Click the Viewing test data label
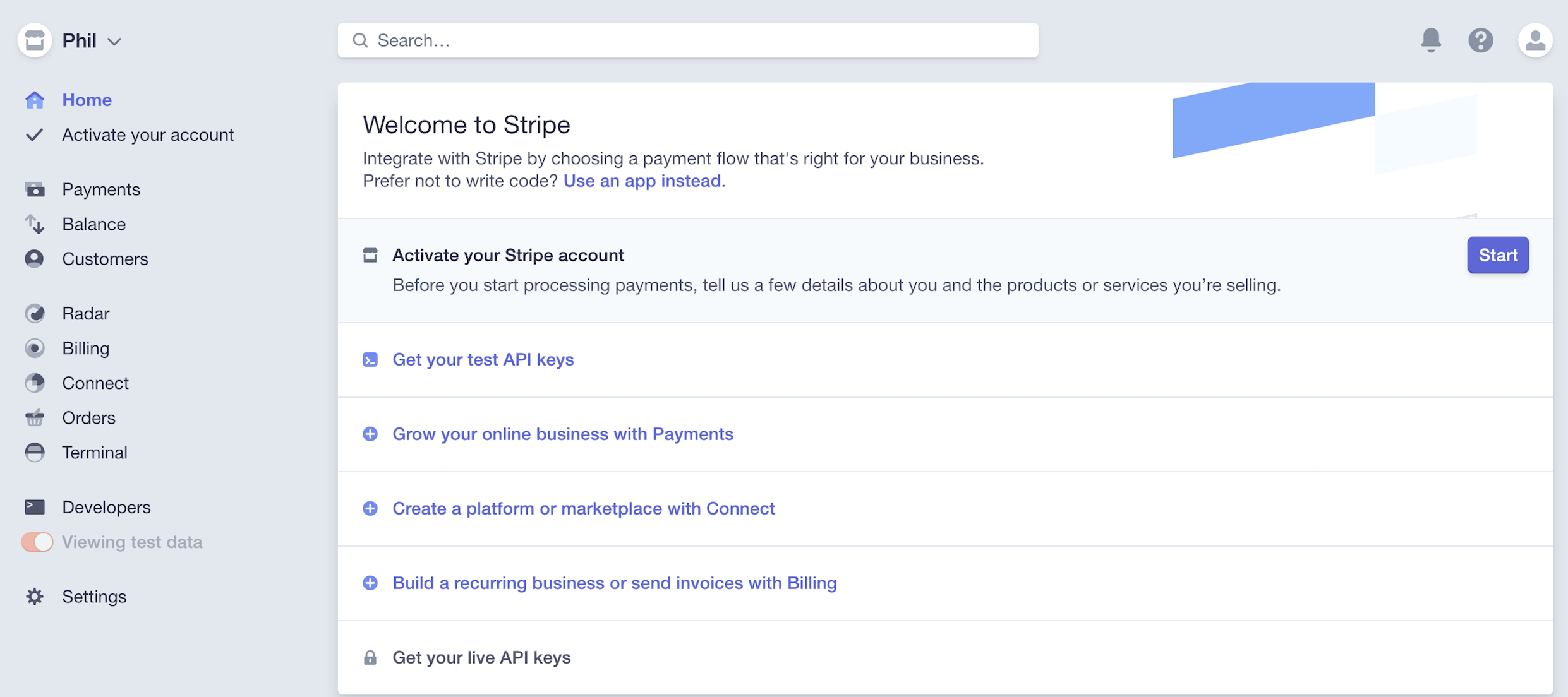The height and width of the screenshot is (697, 1568). [x=132, y=542]
